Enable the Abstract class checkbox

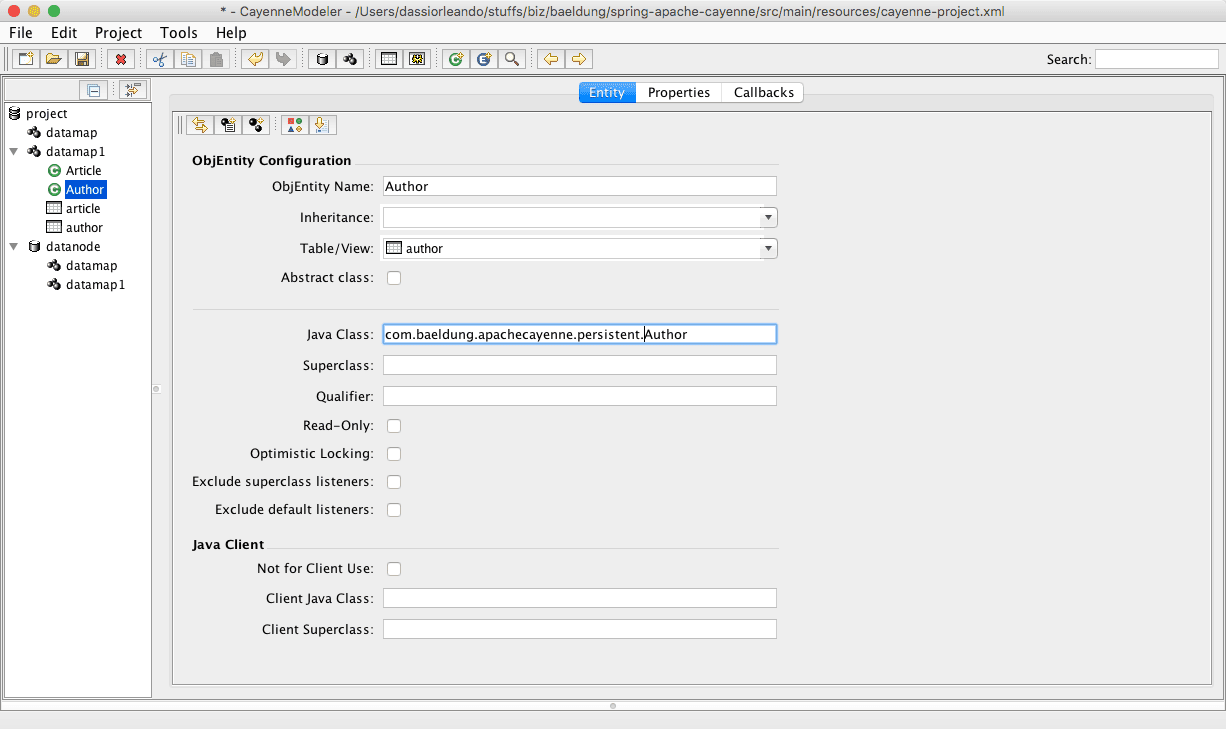(x=394, y=278)
